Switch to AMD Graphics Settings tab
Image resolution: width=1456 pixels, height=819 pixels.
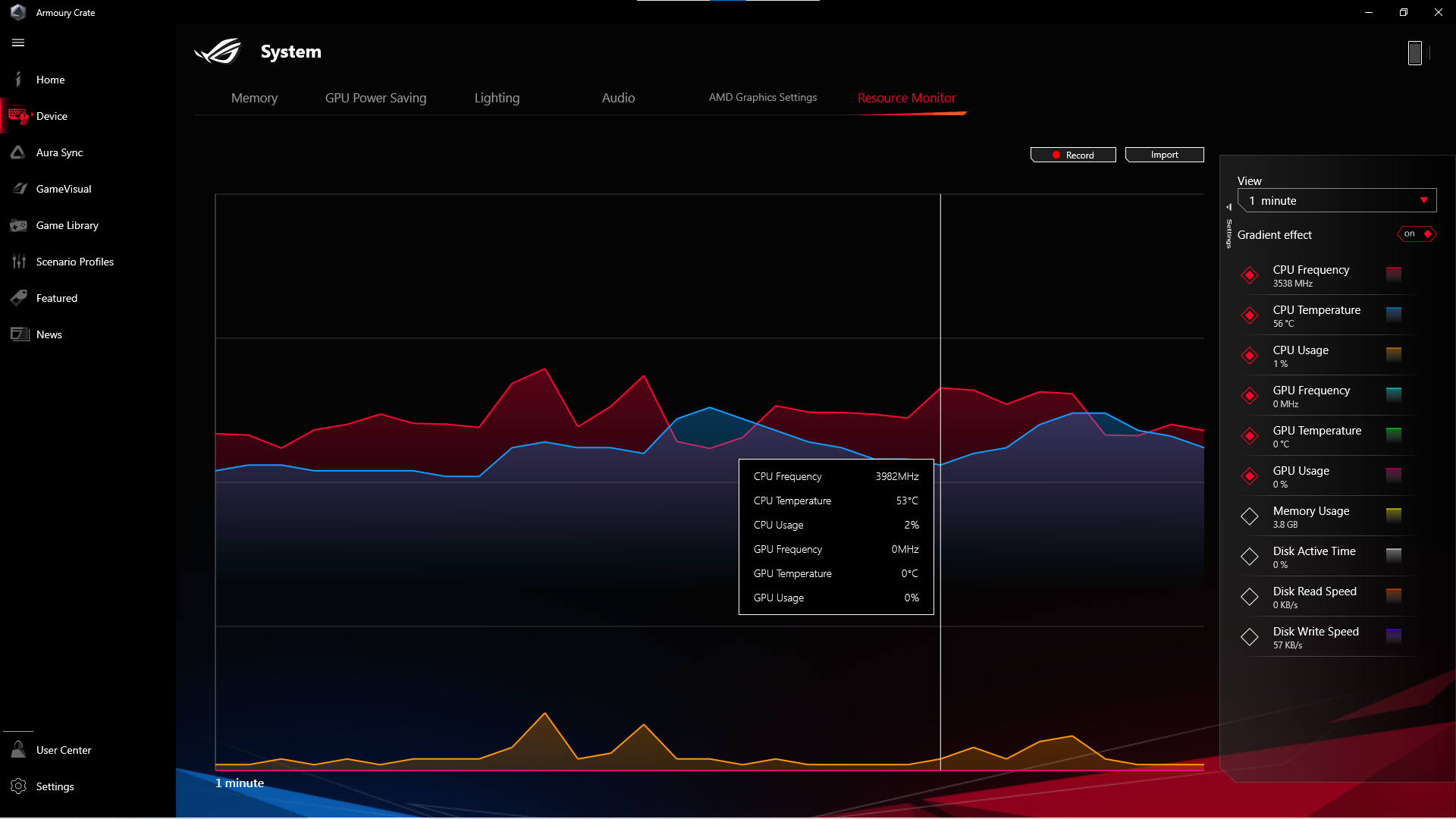click(762, 98)
